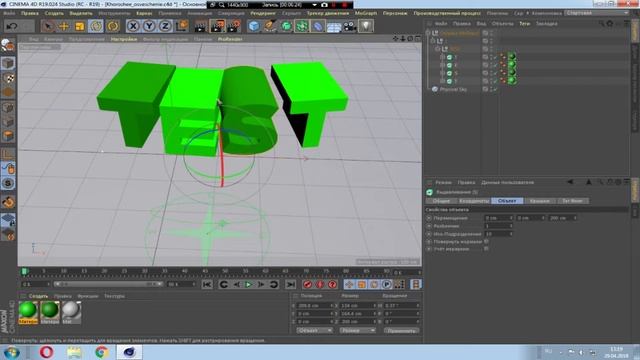Click the 'Применить' button

tap(402, 331)
